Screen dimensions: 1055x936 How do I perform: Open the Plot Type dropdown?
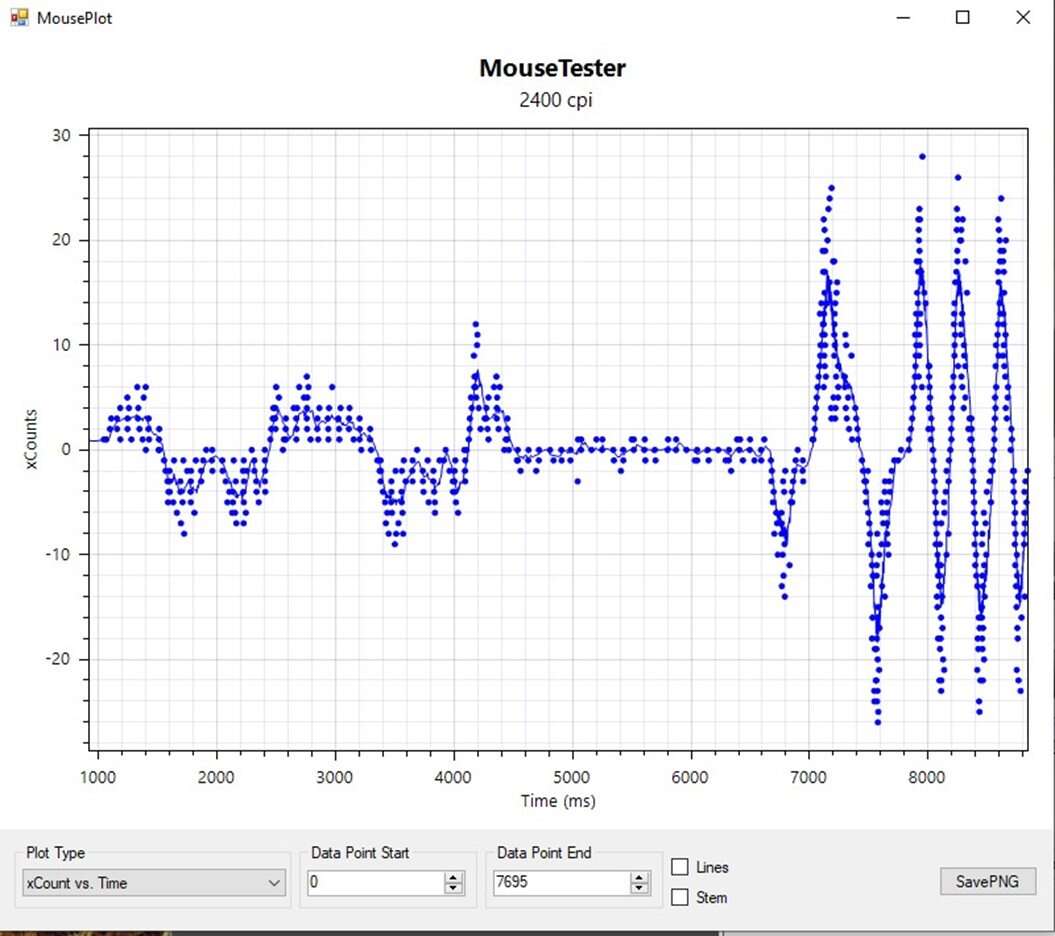pos(154,883)
